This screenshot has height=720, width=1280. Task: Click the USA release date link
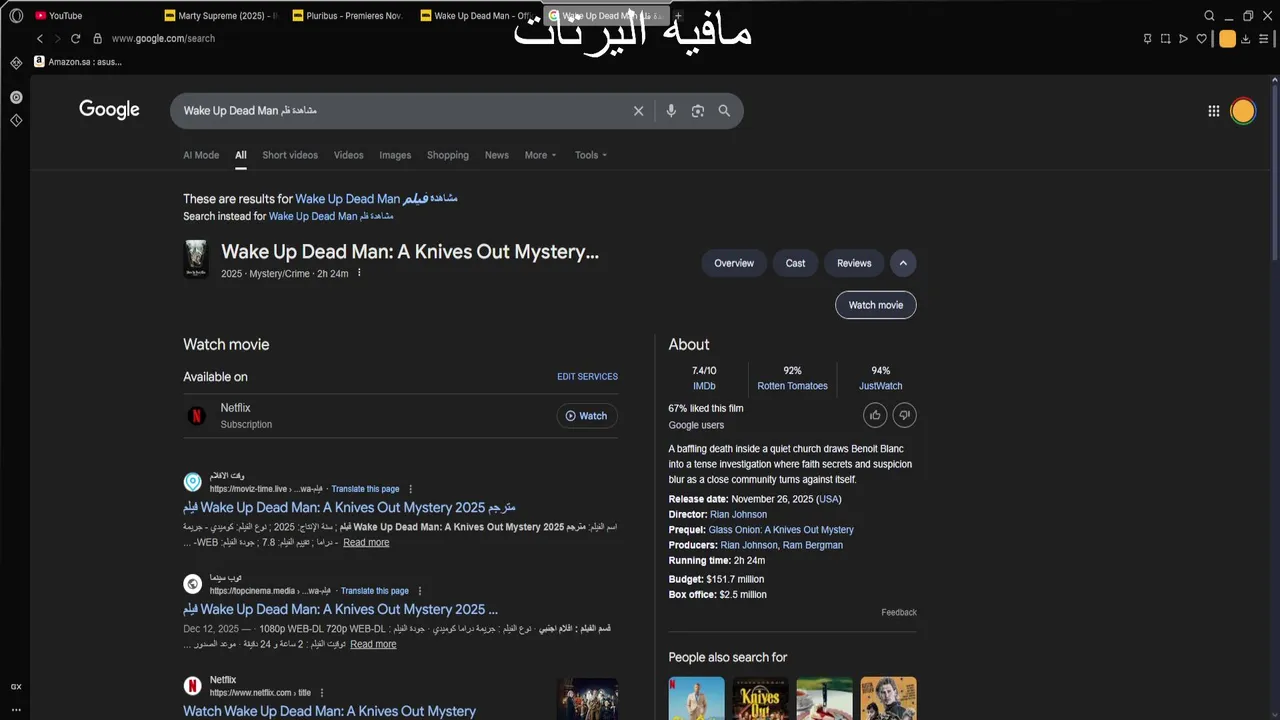(x=829, y=499)
